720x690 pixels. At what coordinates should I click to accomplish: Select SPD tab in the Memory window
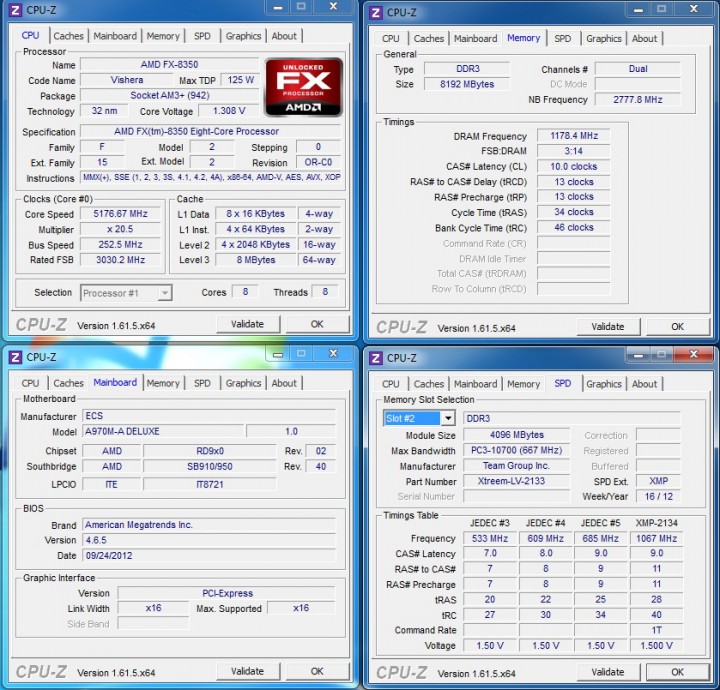click(x=562, y=39)
